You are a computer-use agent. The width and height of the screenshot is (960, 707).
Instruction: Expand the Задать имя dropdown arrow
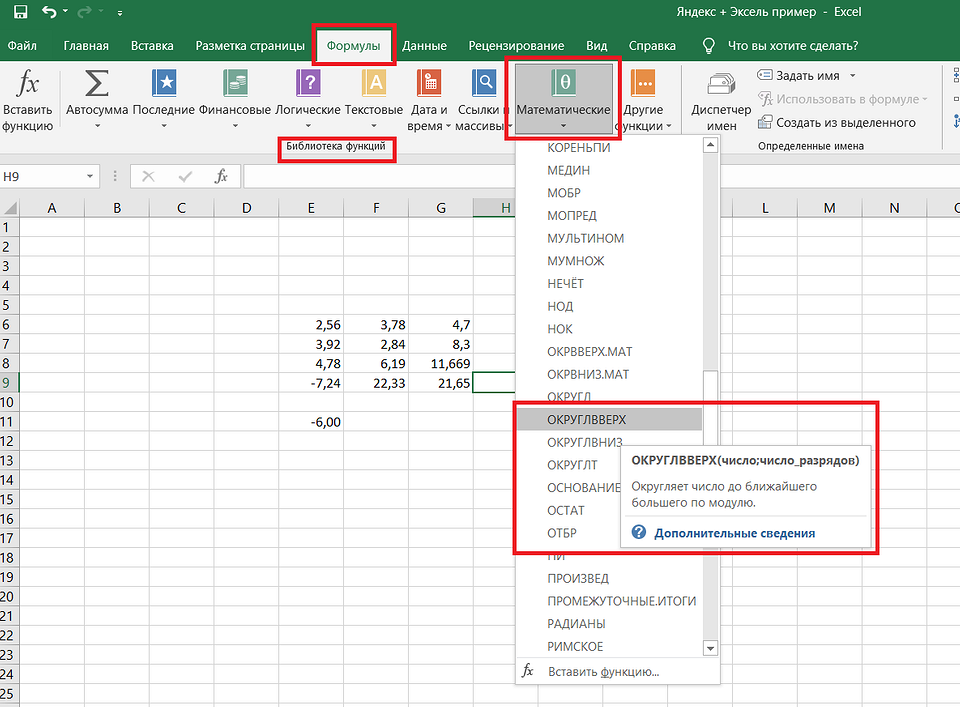coord(852,75)
